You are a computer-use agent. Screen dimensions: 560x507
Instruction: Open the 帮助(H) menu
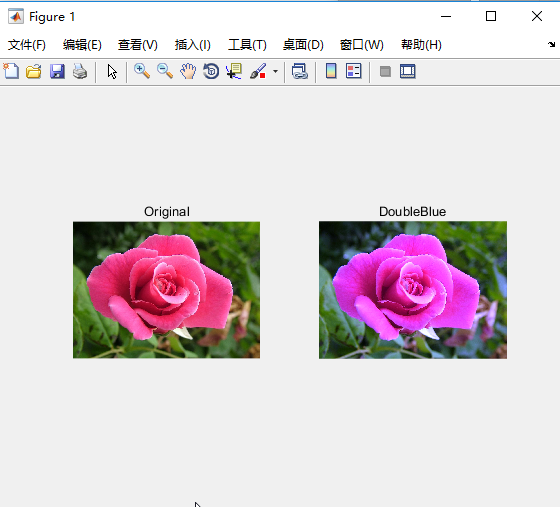pos(421,45)
